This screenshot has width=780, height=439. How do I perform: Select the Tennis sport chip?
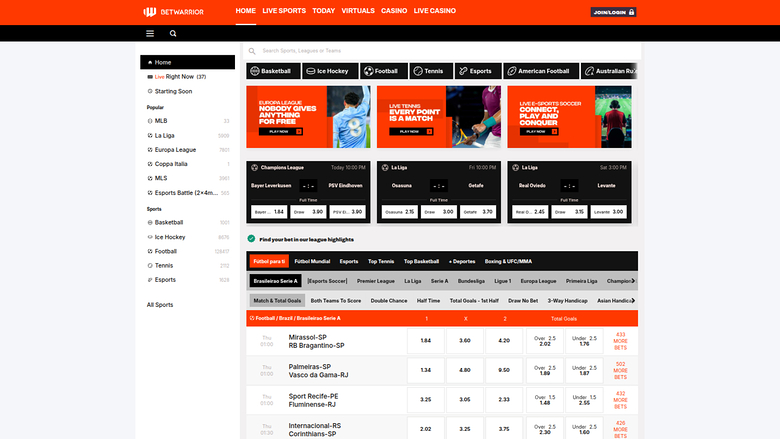(x=431, y=71)
